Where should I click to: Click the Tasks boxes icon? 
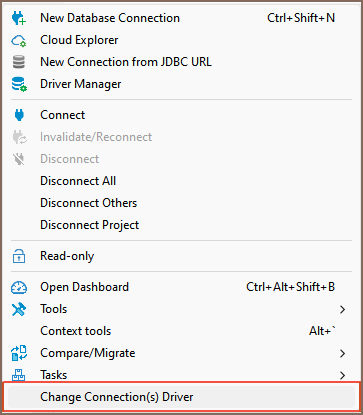tap(19, 375)
